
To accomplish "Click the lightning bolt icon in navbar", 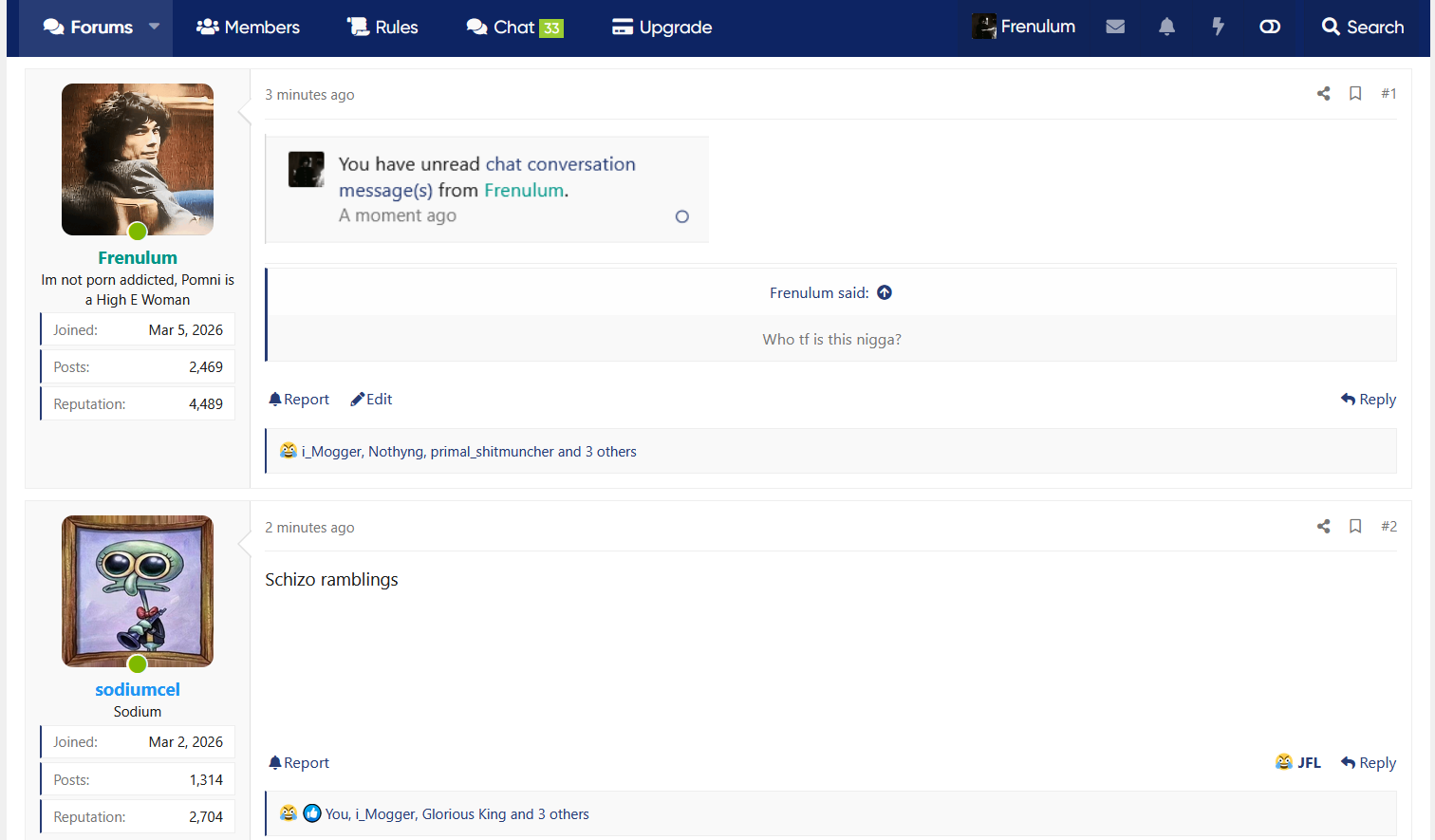I will (1218, 27).
